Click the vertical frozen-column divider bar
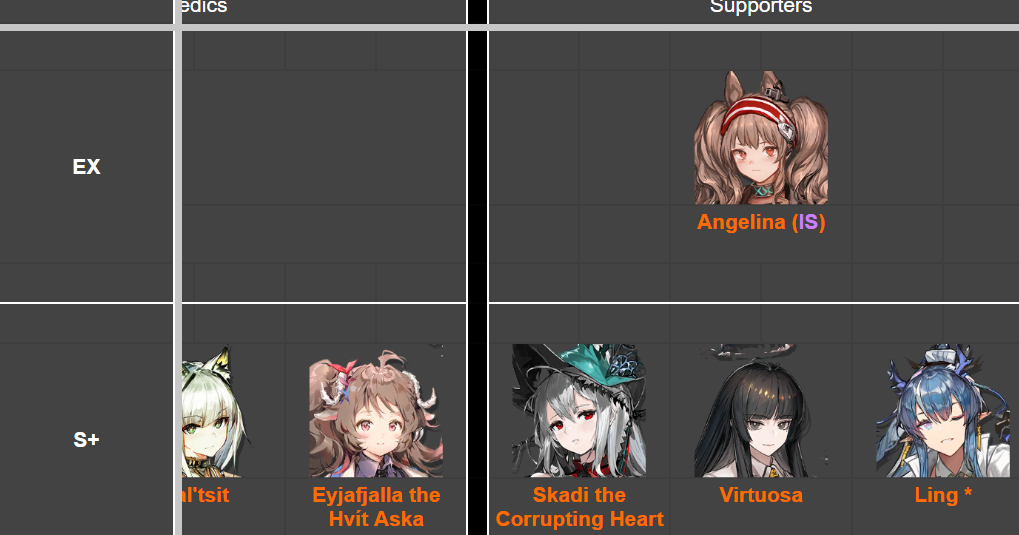The height and width of the screenshot is (535, 1019). click(x=177, y=267)
